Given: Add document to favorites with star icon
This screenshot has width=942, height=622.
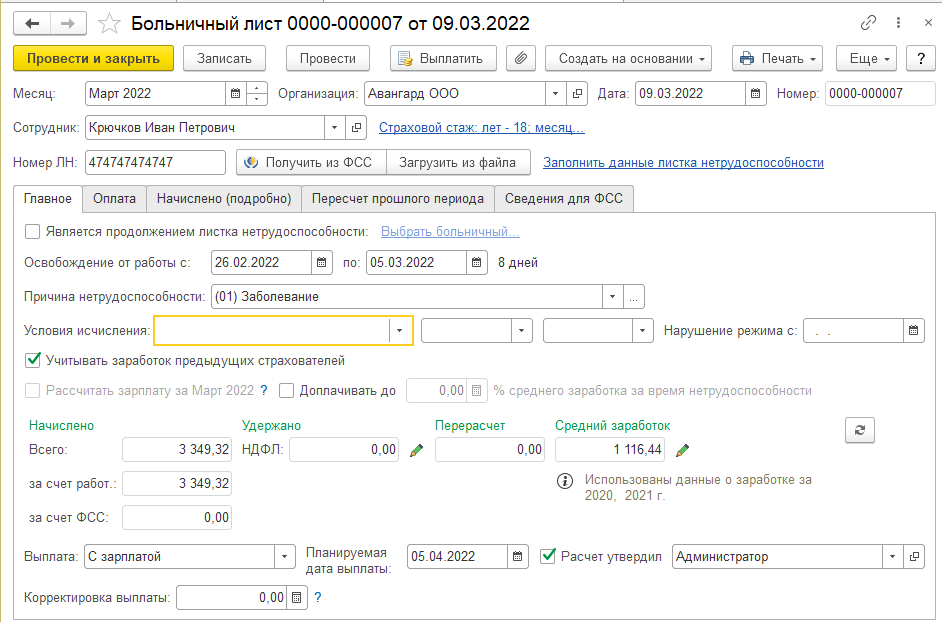Looking at the screenshot, I should [109, 24].
